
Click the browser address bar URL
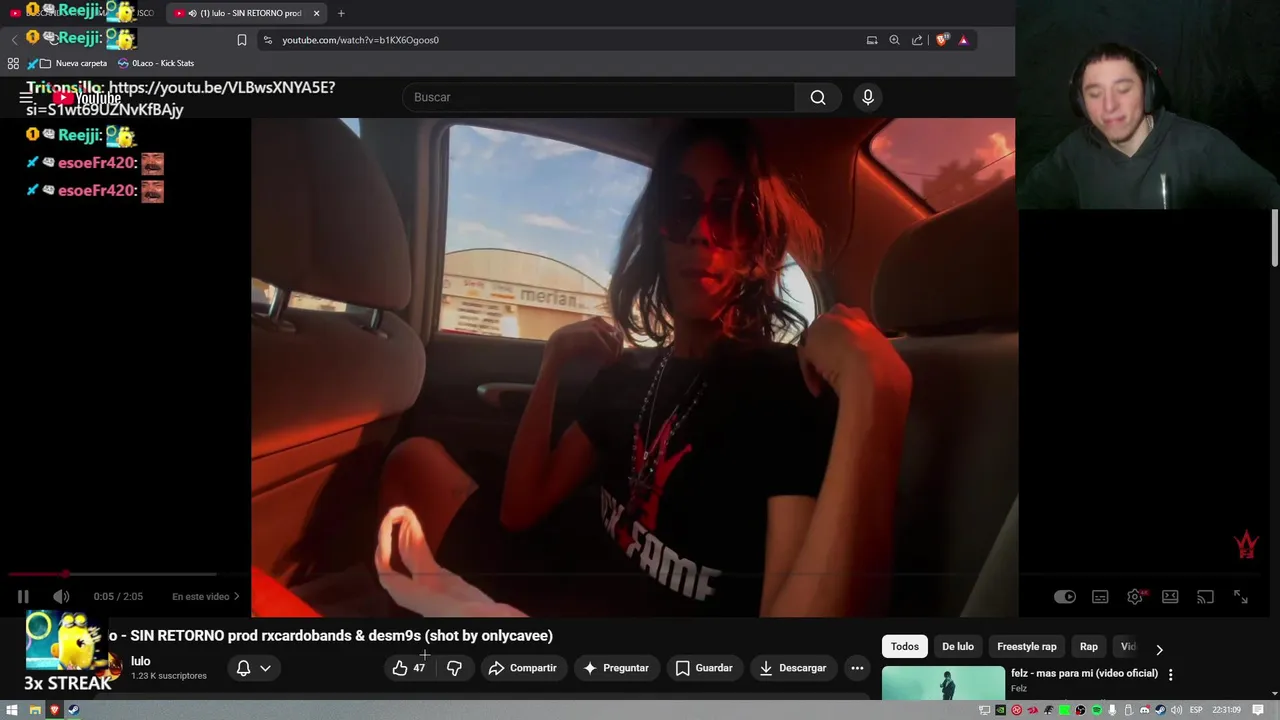click(x=360, y=40)
